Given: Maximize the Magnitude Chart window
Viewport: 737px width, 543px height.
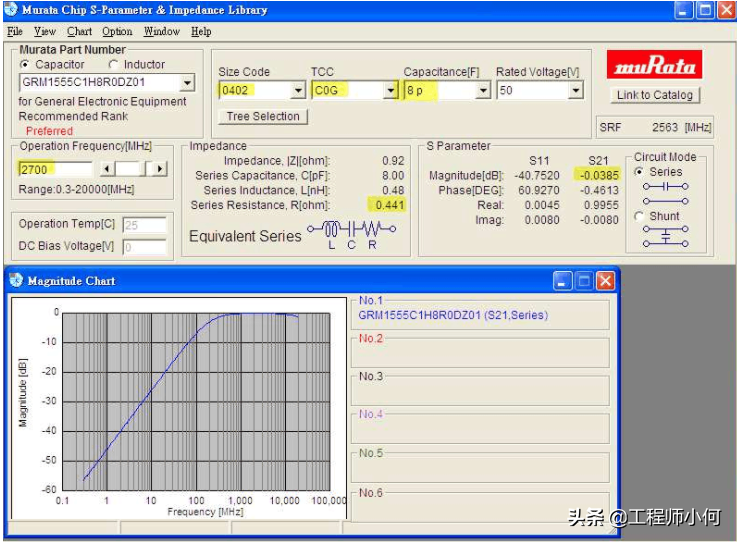Looking at the screenshot, I should click(584, 281).
